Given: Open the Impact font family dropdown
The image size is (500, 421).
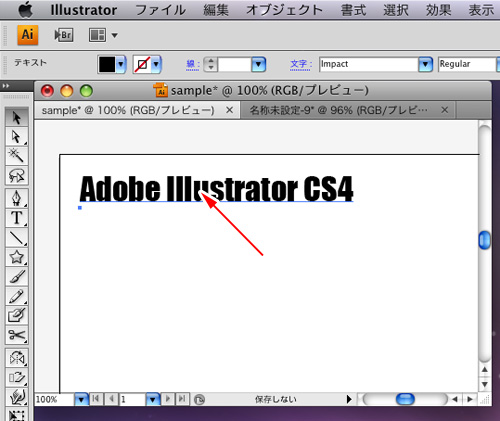Looking at the screenshot, I should tap(425, 64).
